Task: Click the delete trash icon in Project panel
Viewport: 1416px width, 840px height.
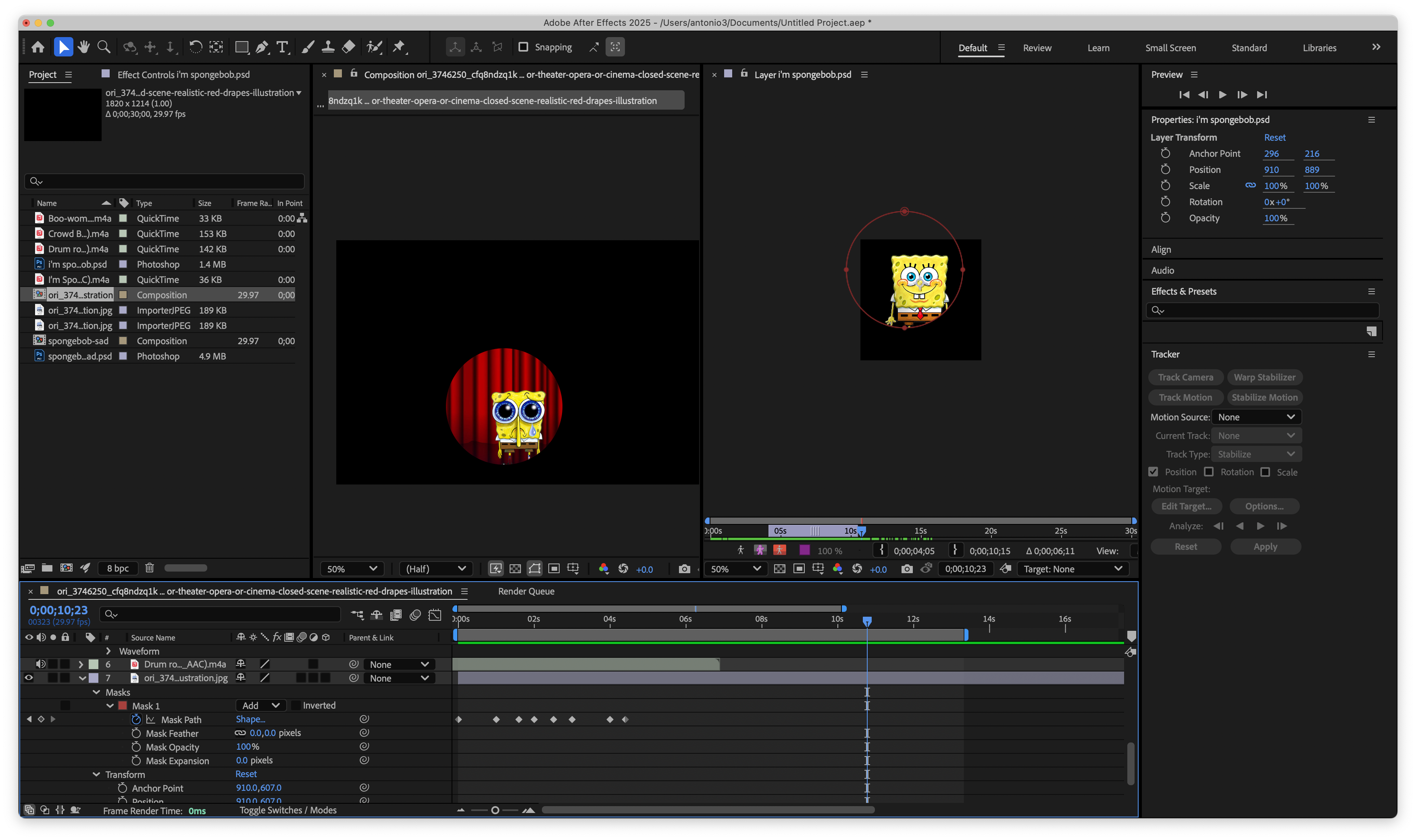Action: coord(150,568)
